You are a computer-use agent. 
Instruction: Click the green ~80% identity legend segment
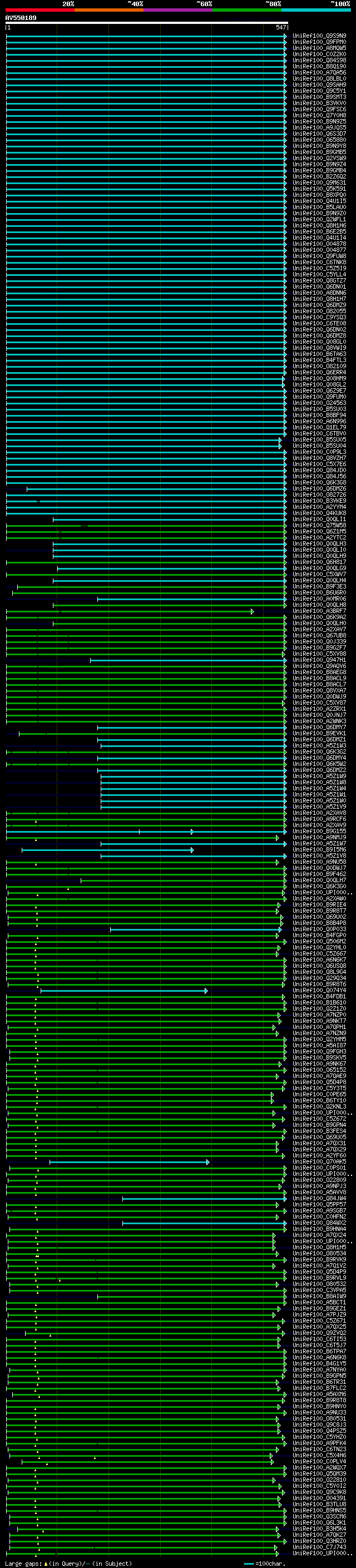tap(247, 10)
